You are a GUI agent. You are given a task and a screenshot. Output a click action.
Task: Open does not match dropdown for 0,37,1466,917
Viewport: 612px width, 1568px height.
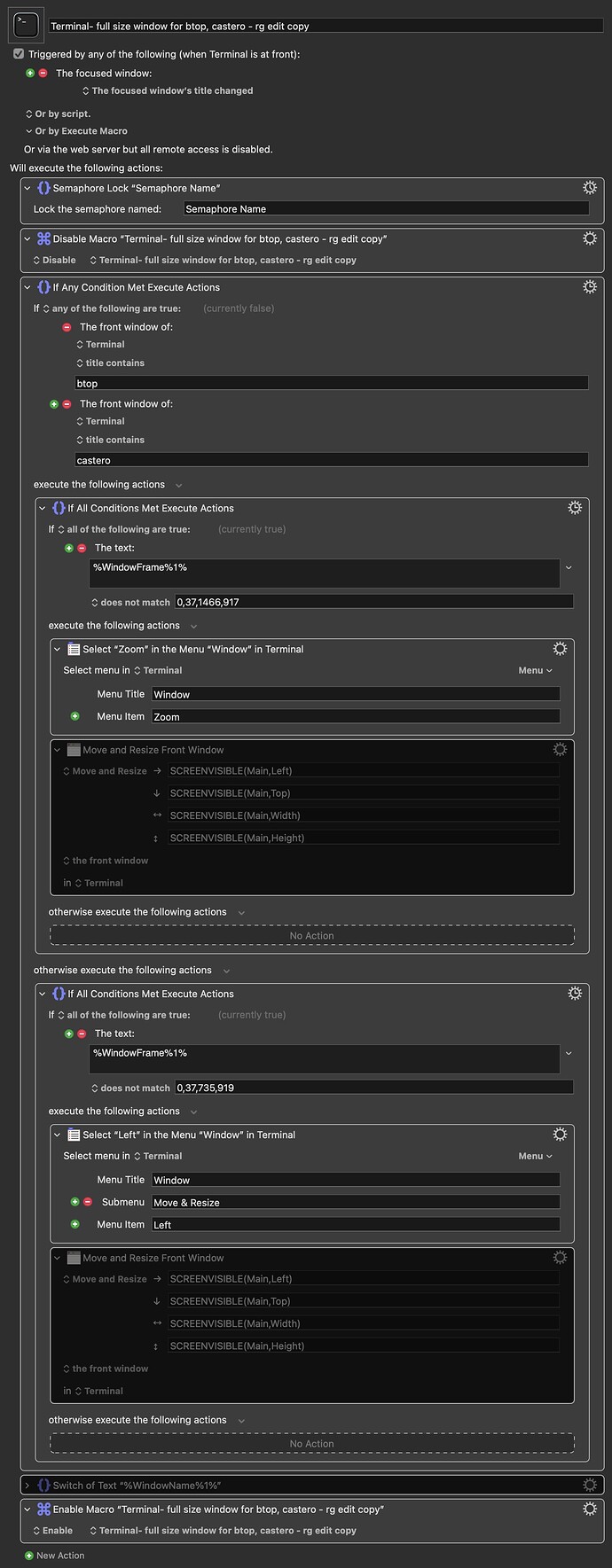pos(130,602)
